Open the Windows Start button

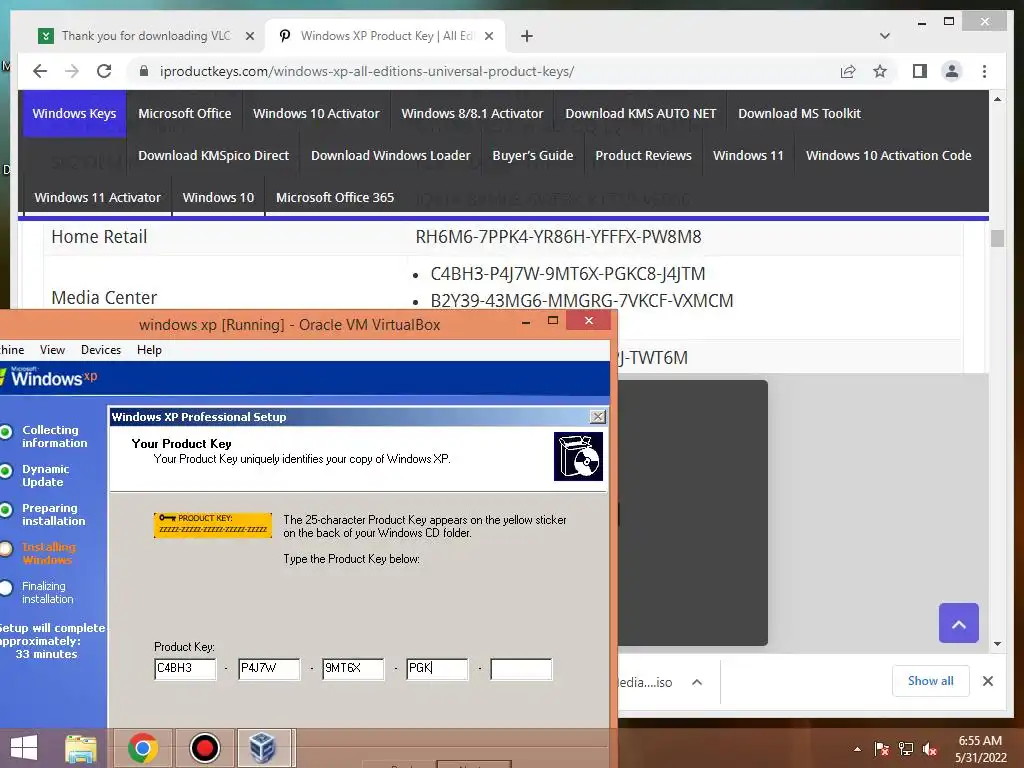pos(24,748)
